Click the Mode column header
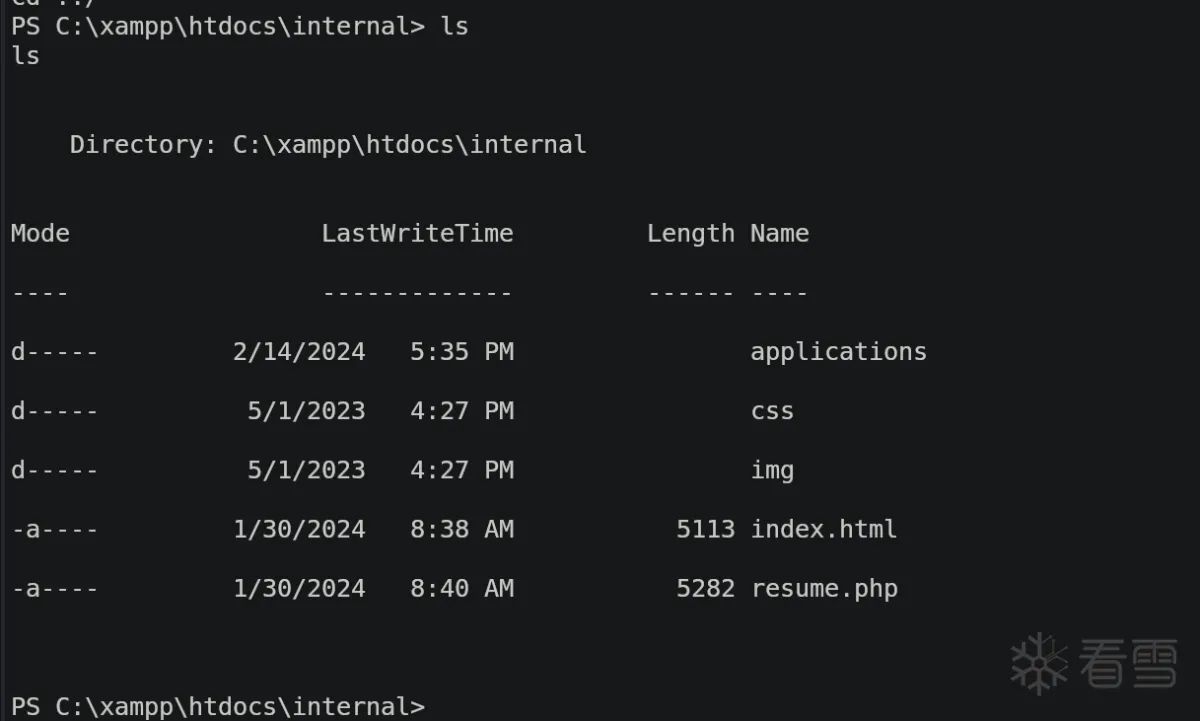 [x=40, y=234]
